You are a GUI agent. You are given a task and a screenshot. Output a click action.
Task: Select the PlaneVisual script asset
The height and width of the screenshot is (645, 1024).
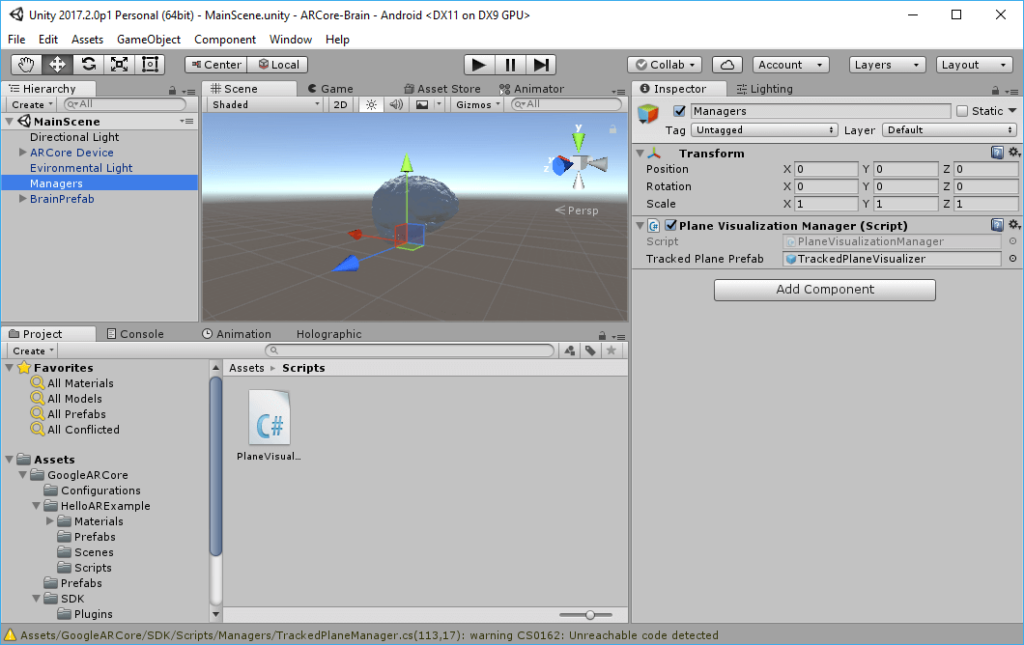[x=269, y=426]
